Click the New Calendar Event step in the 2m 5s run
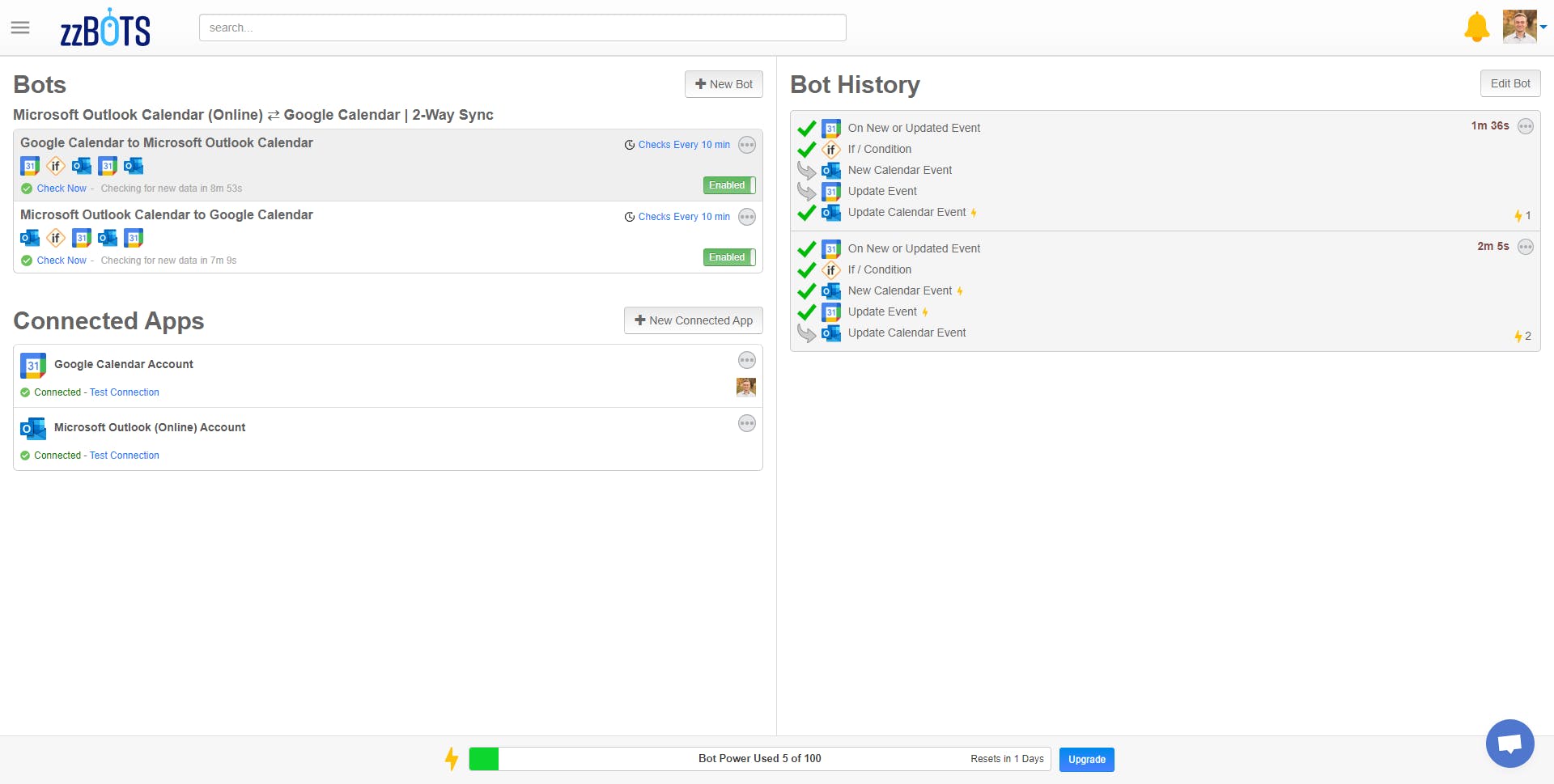 (x=900, y=291)
